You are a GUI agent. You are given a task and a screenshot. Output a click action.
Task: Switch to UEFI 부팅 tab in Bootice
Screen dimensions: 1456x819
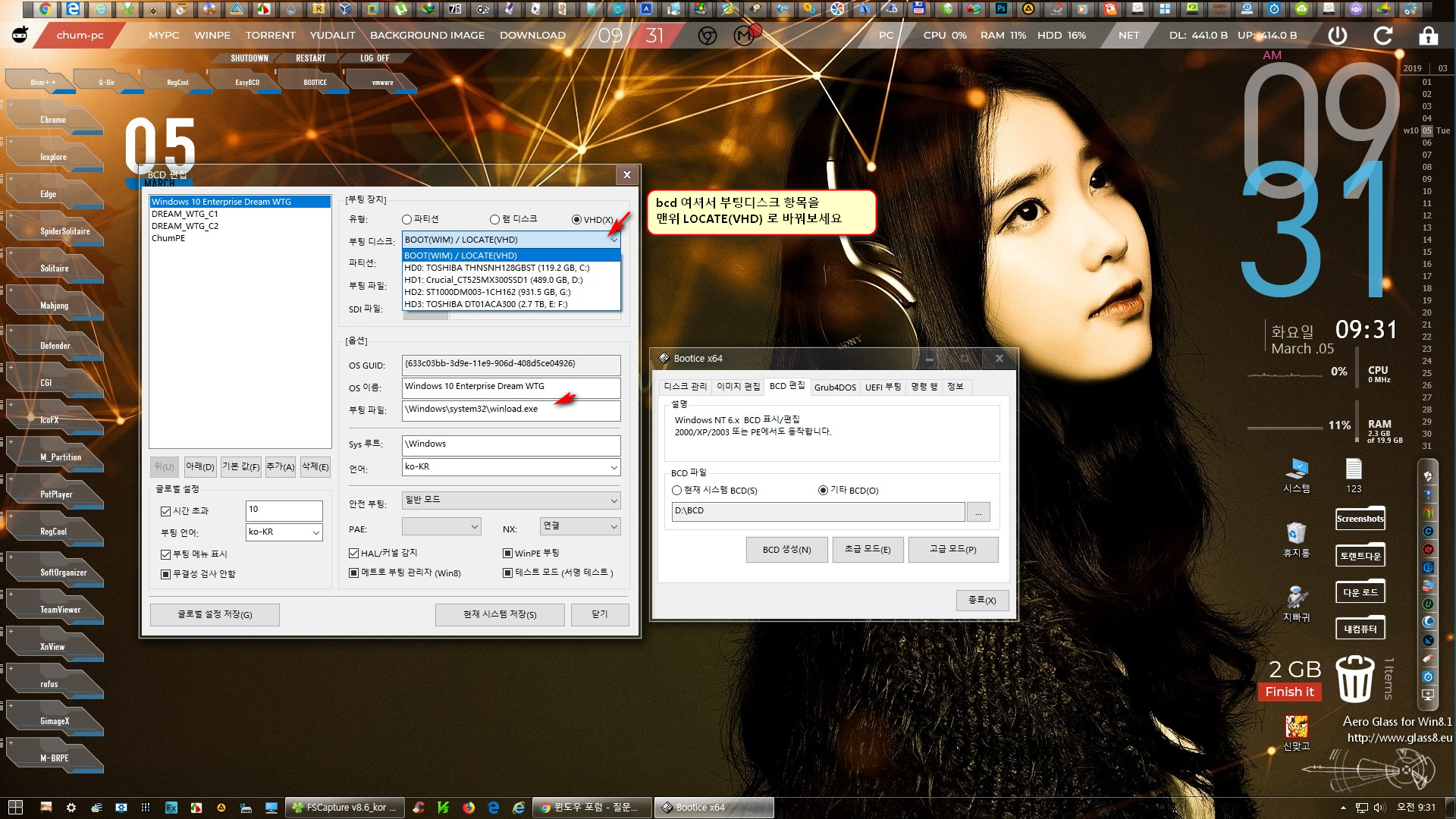(883, 387)
